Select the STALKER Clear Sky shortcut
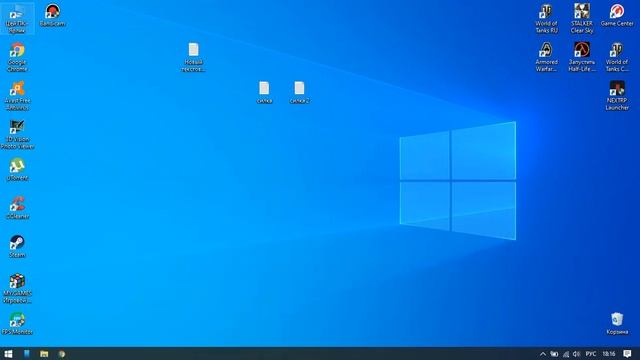The width and height of the screenshot is (640, 360). click(x=582, y=18)
